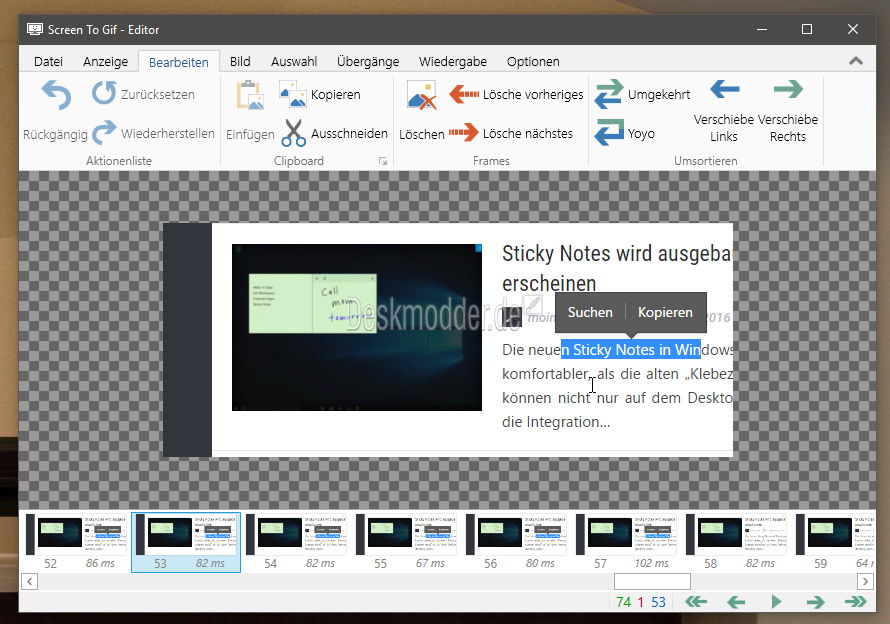Click the "86 ms" delay of frame 52
This screenshot has width=890, height=624.
point(100,563)
